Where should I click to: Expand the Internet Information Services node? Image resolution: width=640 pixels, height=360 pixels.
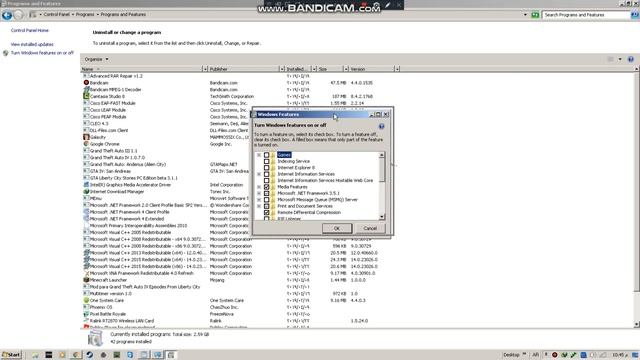click(x=259, y=174)
